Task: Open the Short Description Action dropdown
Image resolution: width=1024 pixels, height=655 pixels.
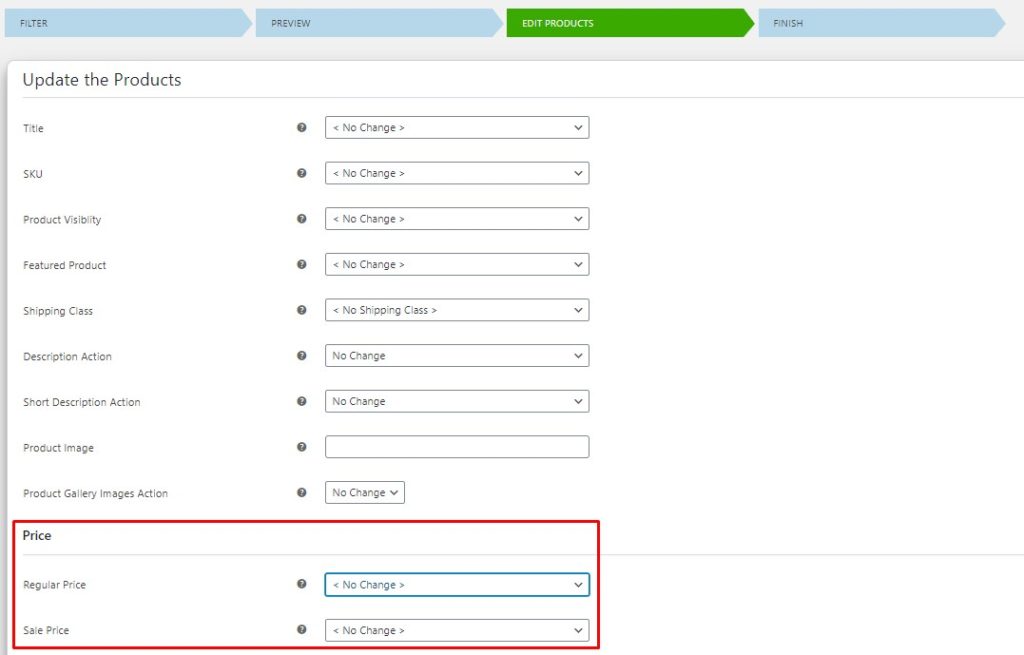Action: 457,402
